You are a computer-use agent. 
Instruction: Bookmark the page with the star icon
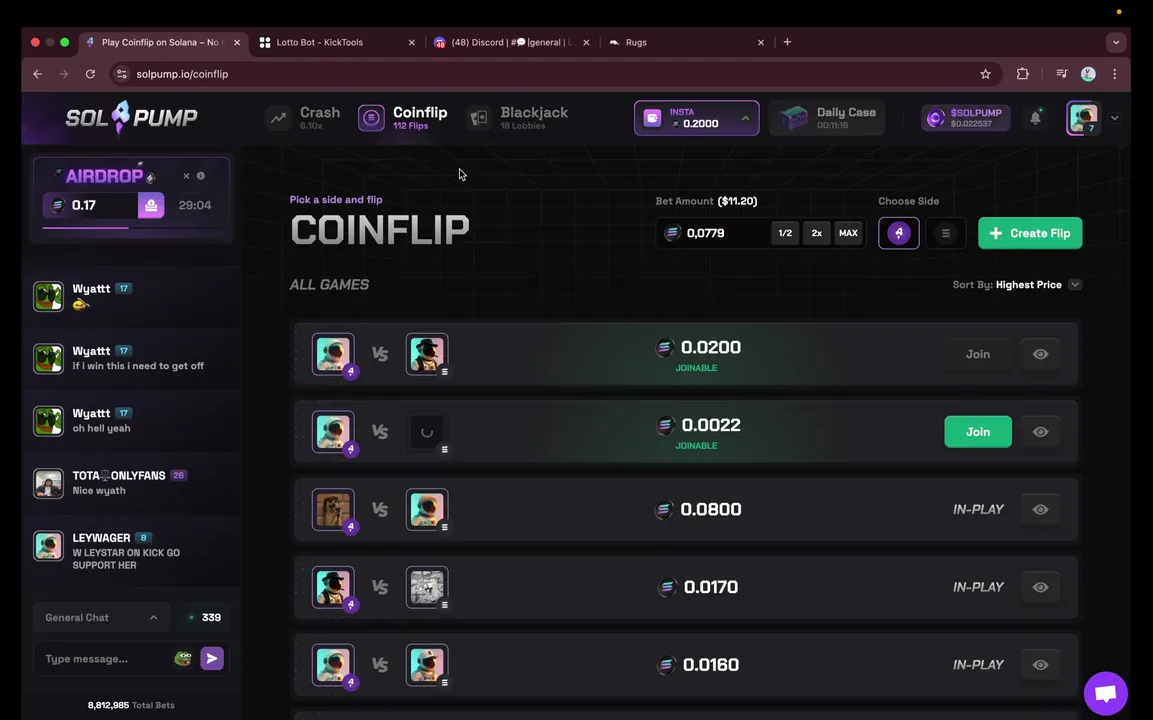click(x=985, y=74)
